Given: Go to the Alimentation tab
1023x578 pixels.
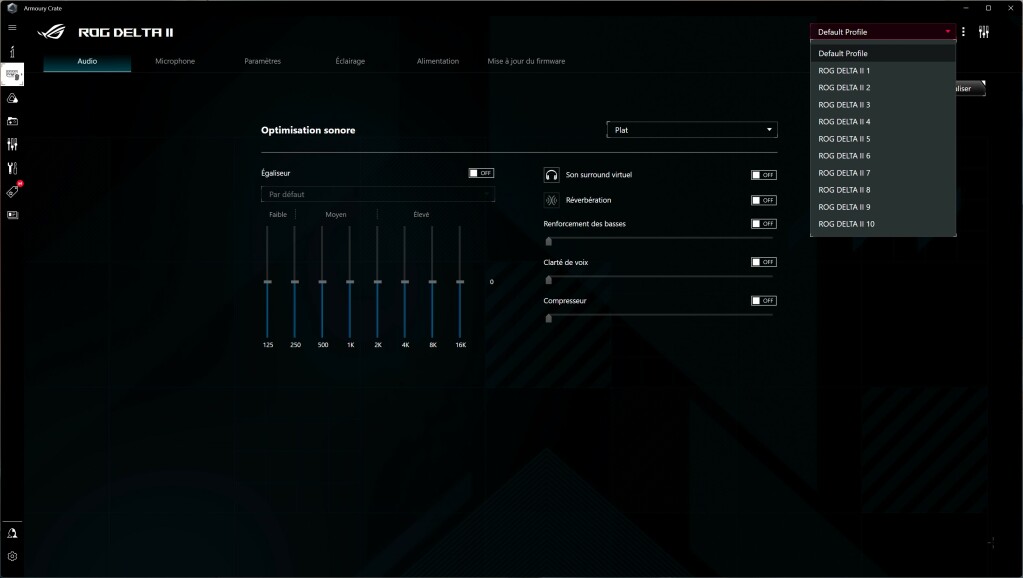Looking at the screenshot, I should [438, 61].
